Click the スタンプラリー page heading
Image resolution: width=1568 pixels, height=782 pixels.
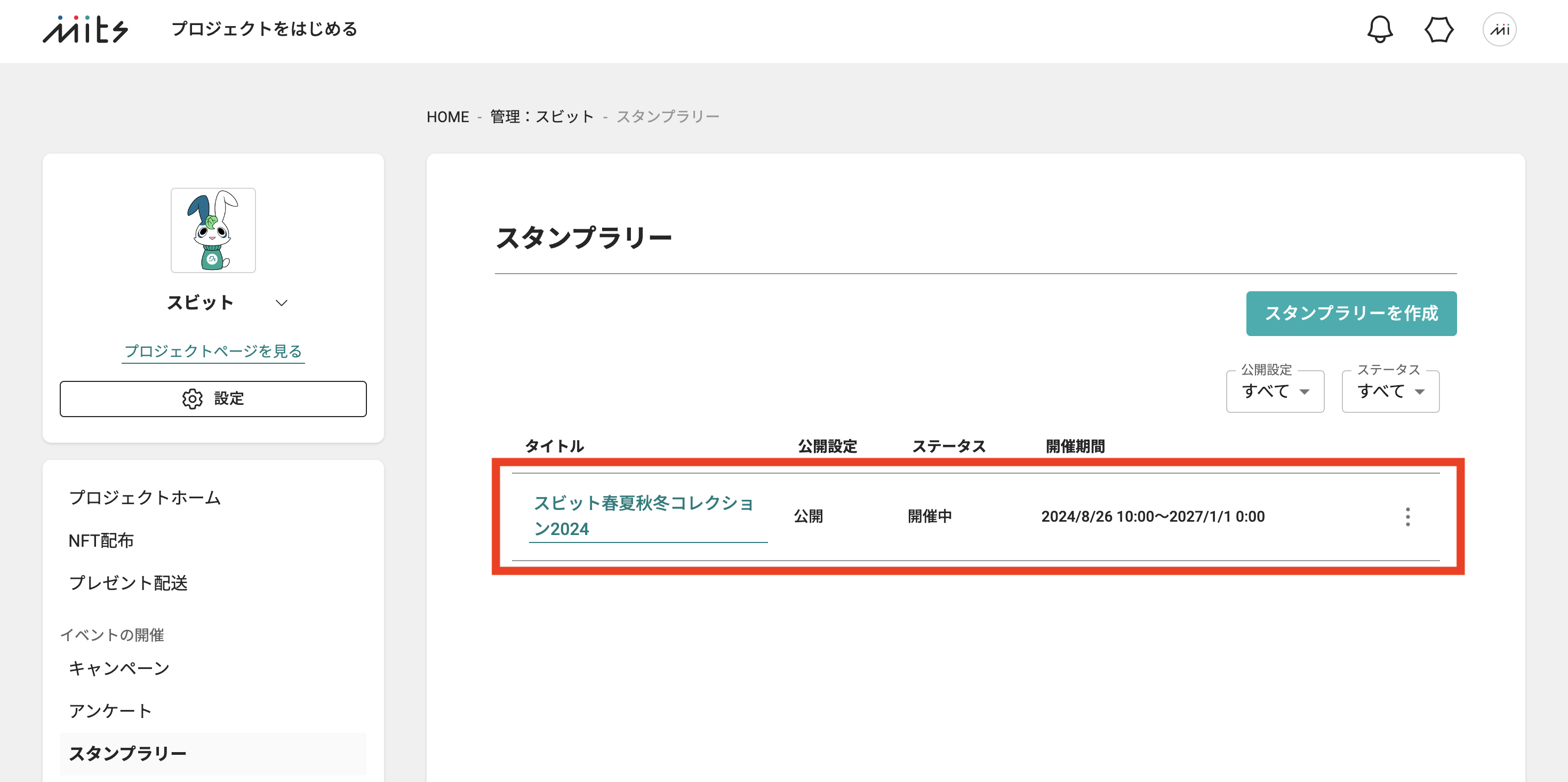tap(584, 237)
